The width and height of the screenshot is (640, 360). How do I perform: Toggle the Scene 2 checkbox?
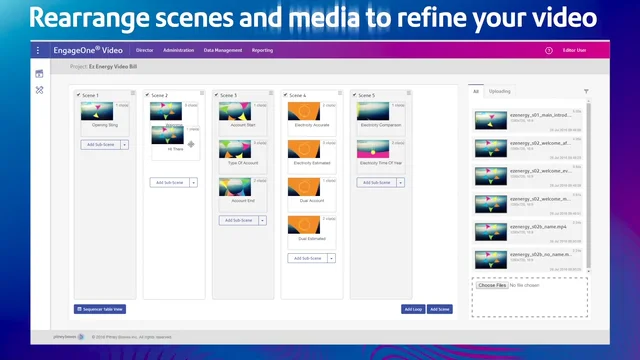(147, 95)
